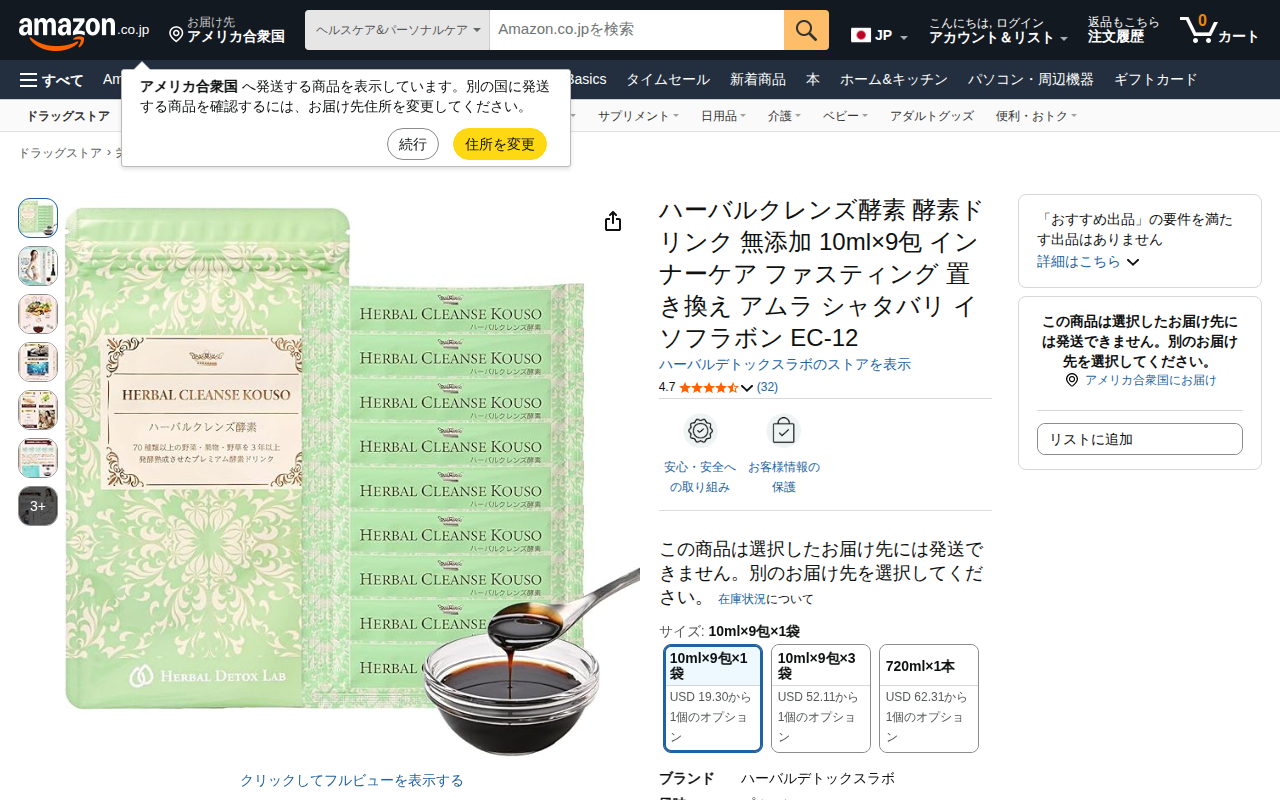Click the star rating icons
This screenshot has width=1280, height=800.
708,387
